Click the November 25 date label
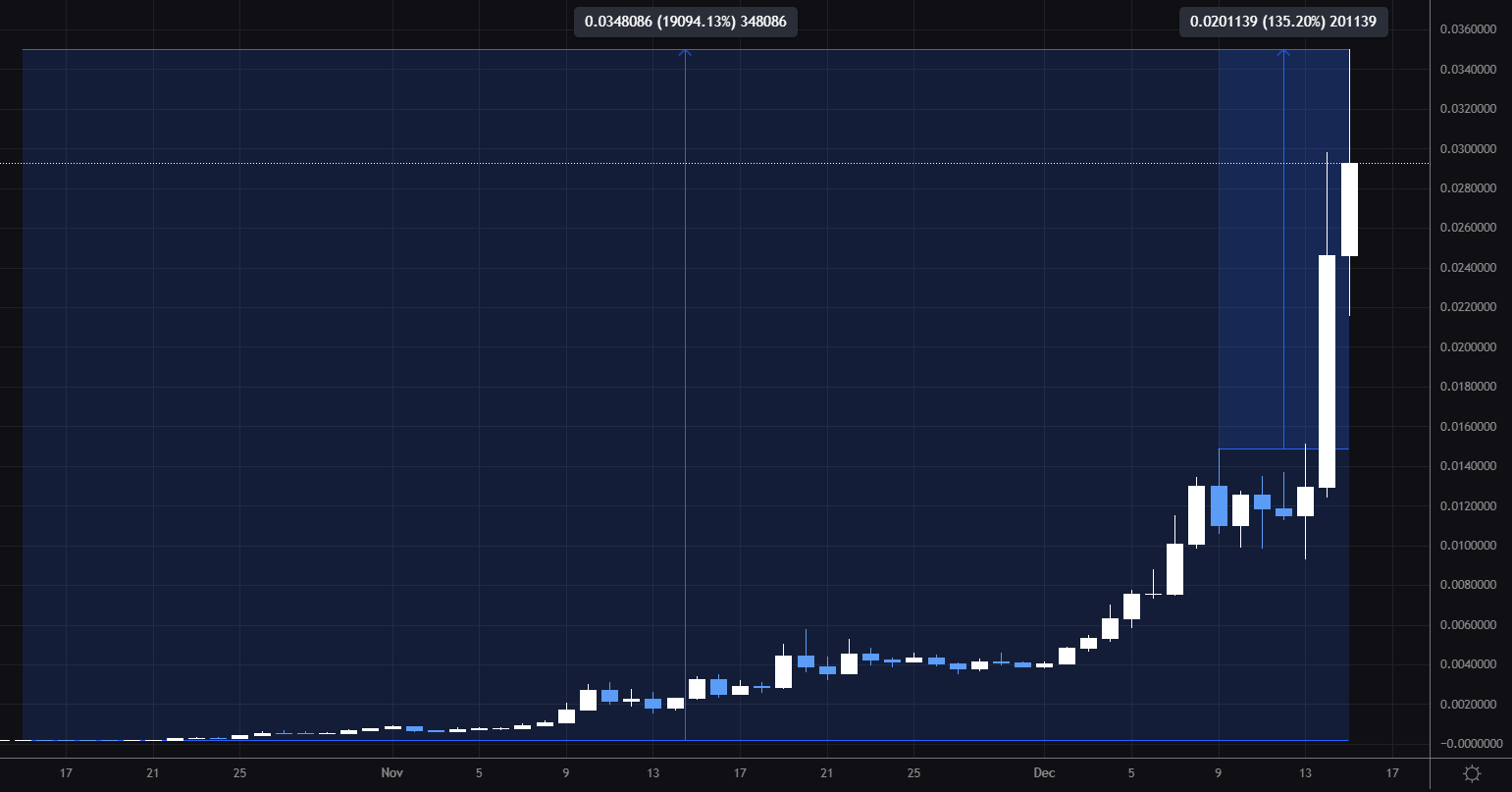 pos(913,773)
